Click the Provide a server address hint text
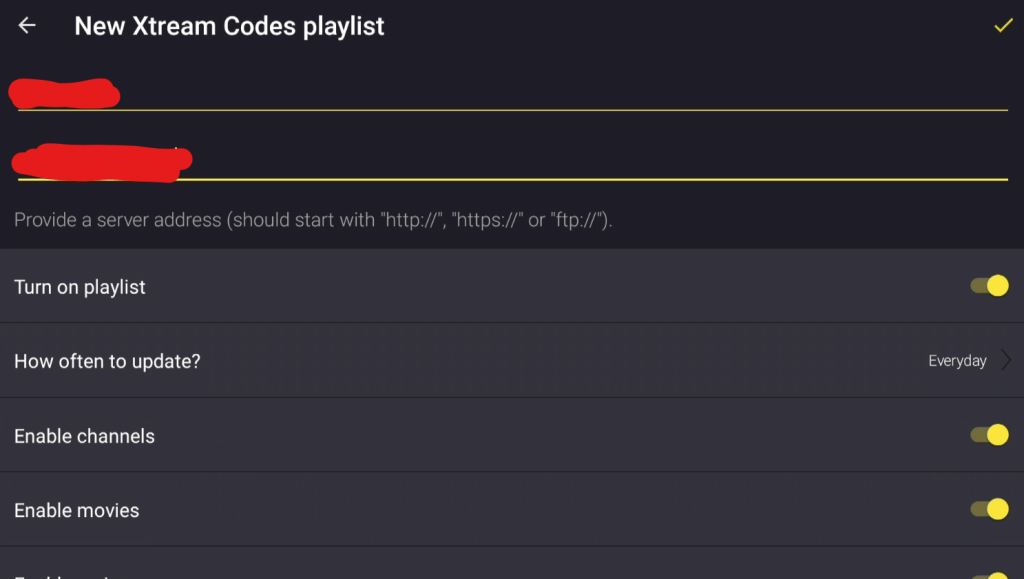Image resolution: width=1024 pixels, height=579 pixels. coord(313,220)
